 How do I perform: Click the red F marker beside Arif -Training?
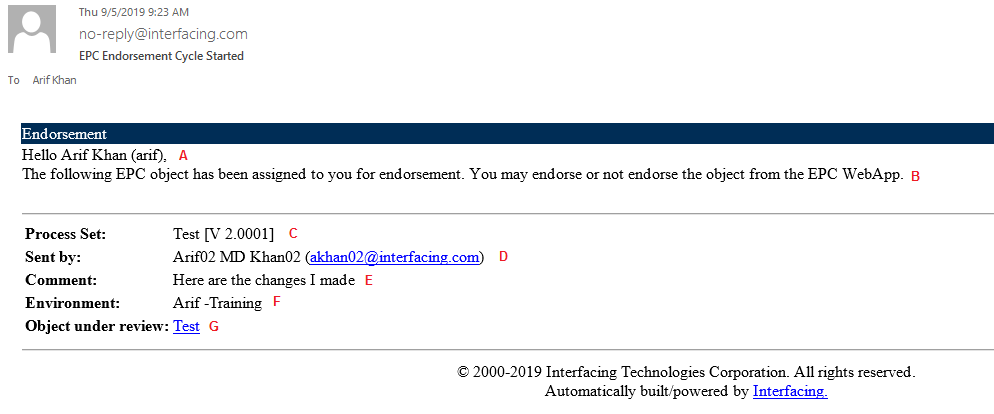pos(277,302)
